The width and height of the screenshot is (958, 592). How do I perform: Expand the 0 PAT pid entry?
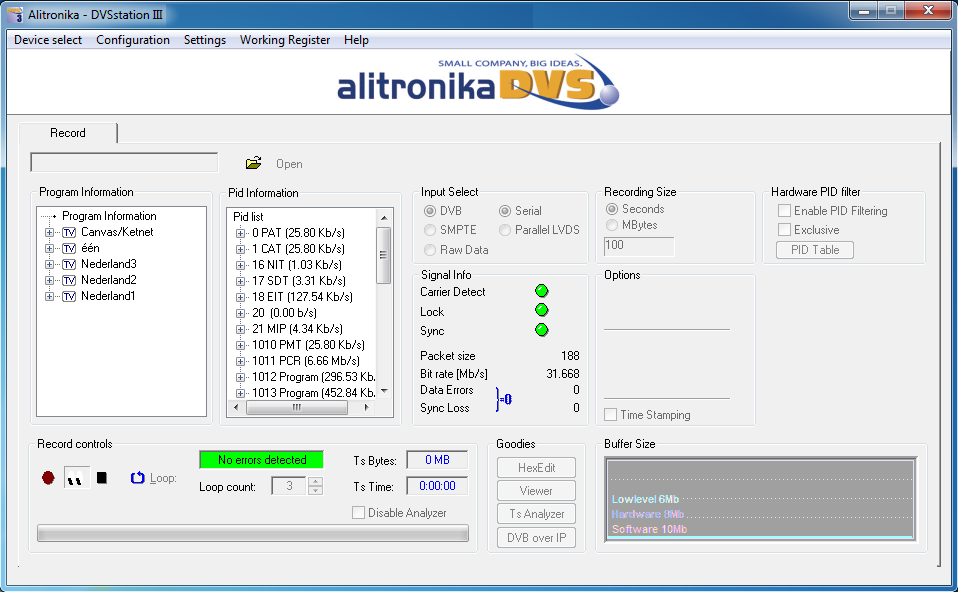(240, 233)
